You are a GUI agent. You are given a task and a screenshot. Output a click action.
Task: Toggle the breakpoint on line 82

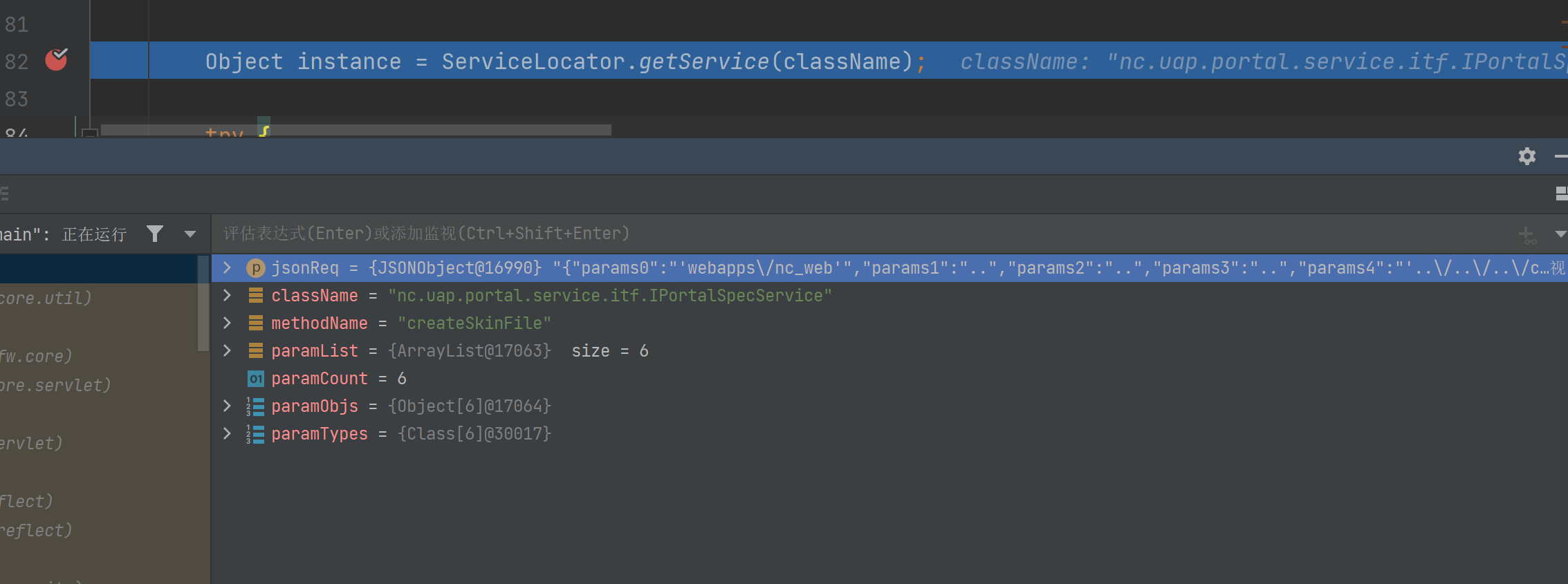(x=56, y=60)
